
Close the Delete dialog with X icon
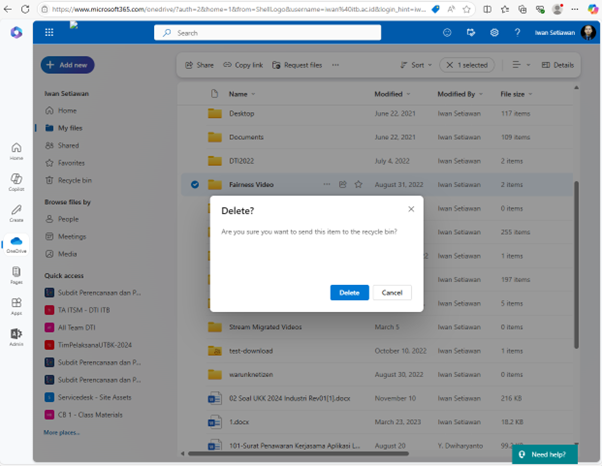411,209
